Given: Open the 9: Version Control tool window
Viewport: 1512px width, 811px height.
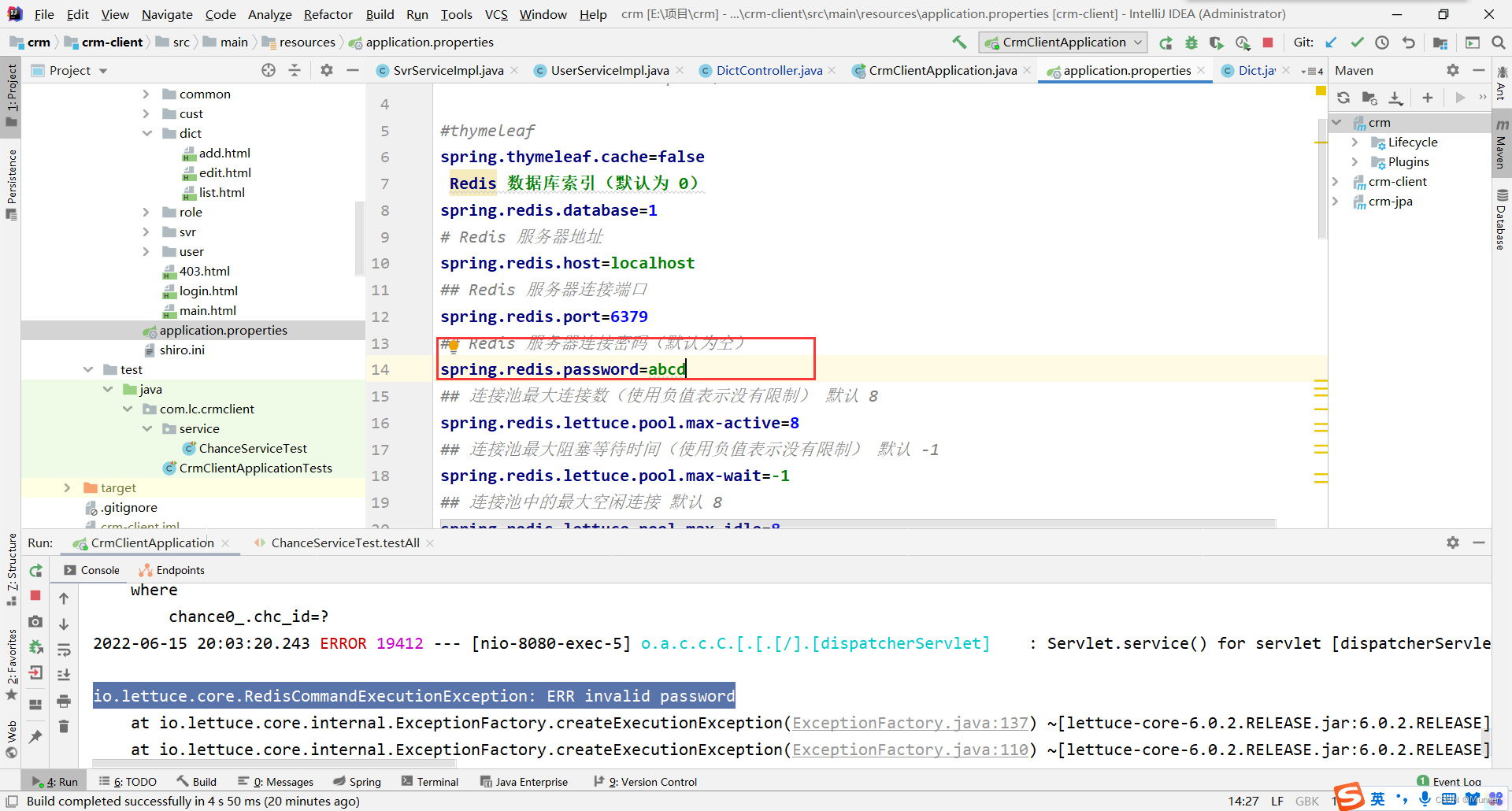Looking at the screenshot, I should [645, 781].
